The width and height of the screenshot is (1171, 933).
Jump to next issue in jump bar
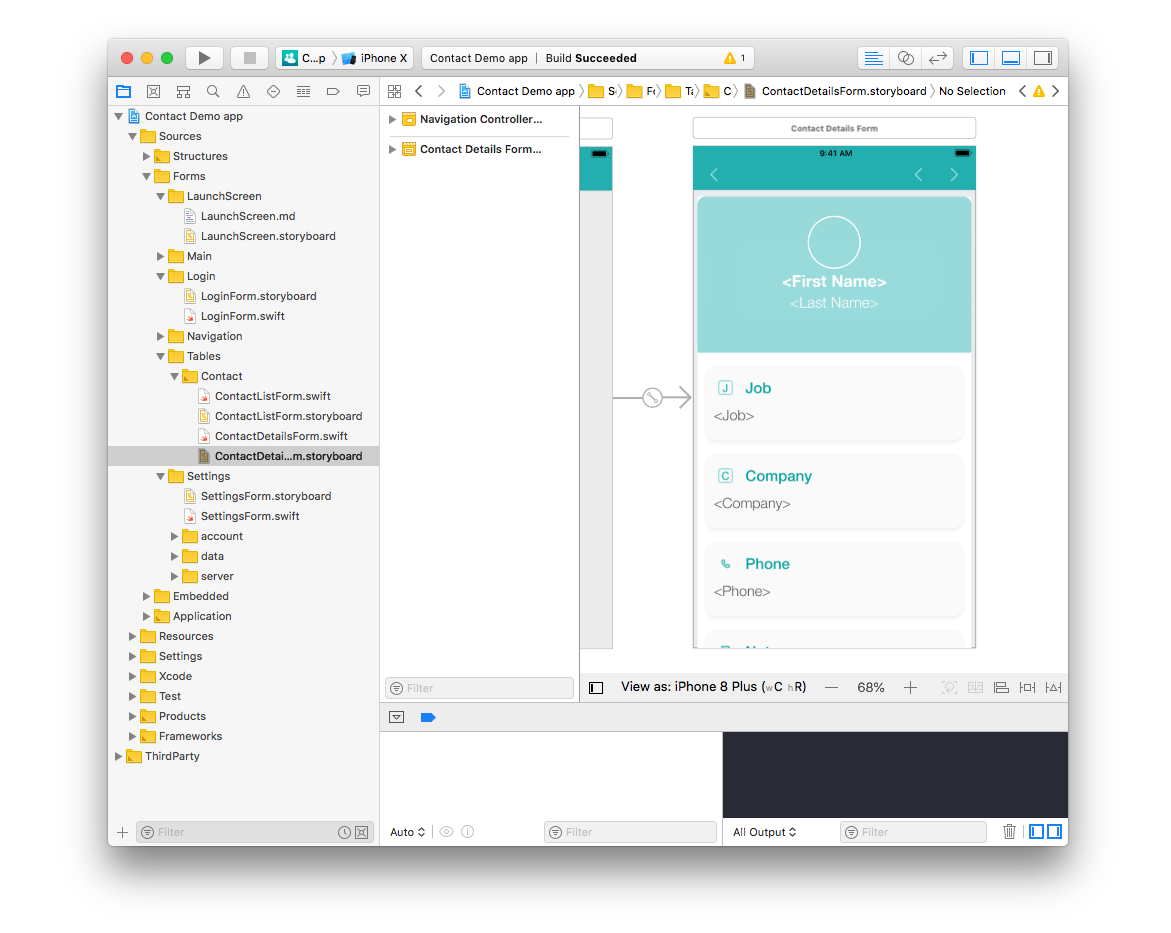click(x=1055, y=91)
